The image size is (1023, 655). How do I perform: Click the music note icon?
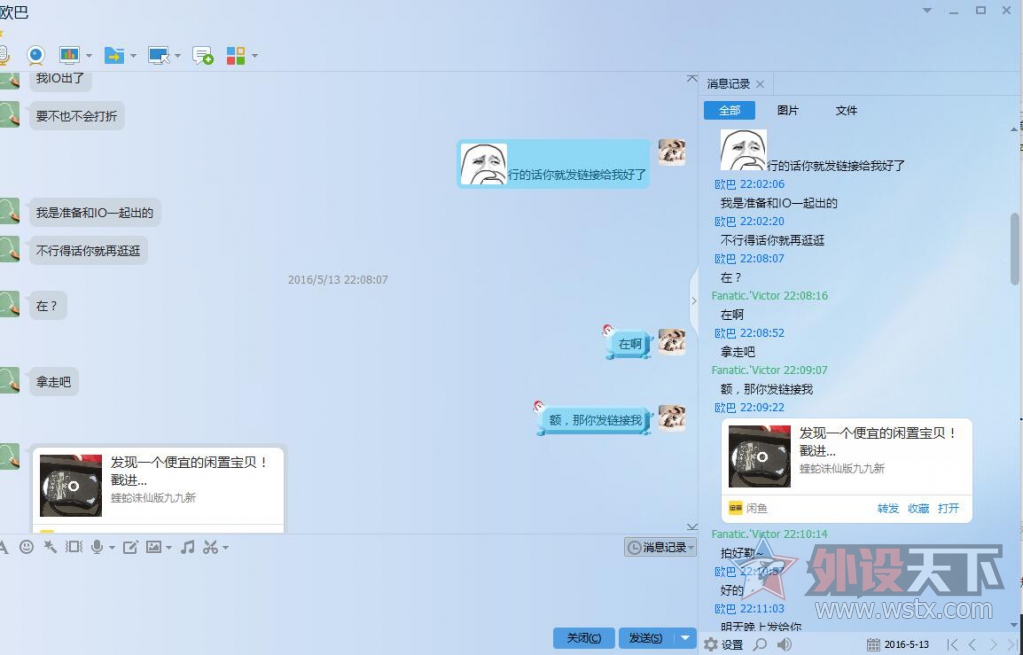pos(187,547)
